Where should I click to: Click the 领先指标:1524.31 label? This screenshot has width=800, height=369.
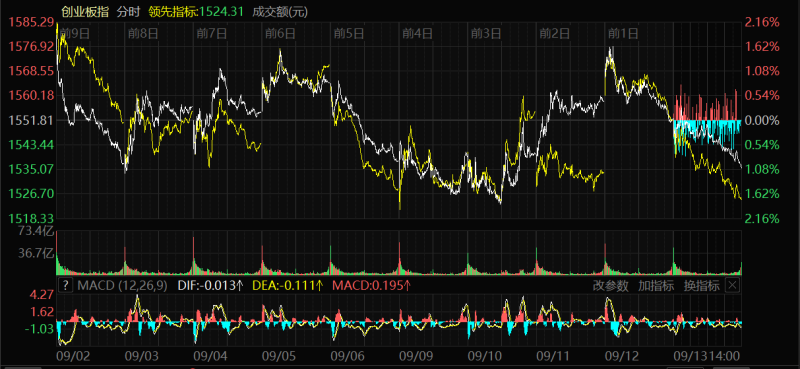[x=196, y=11]
